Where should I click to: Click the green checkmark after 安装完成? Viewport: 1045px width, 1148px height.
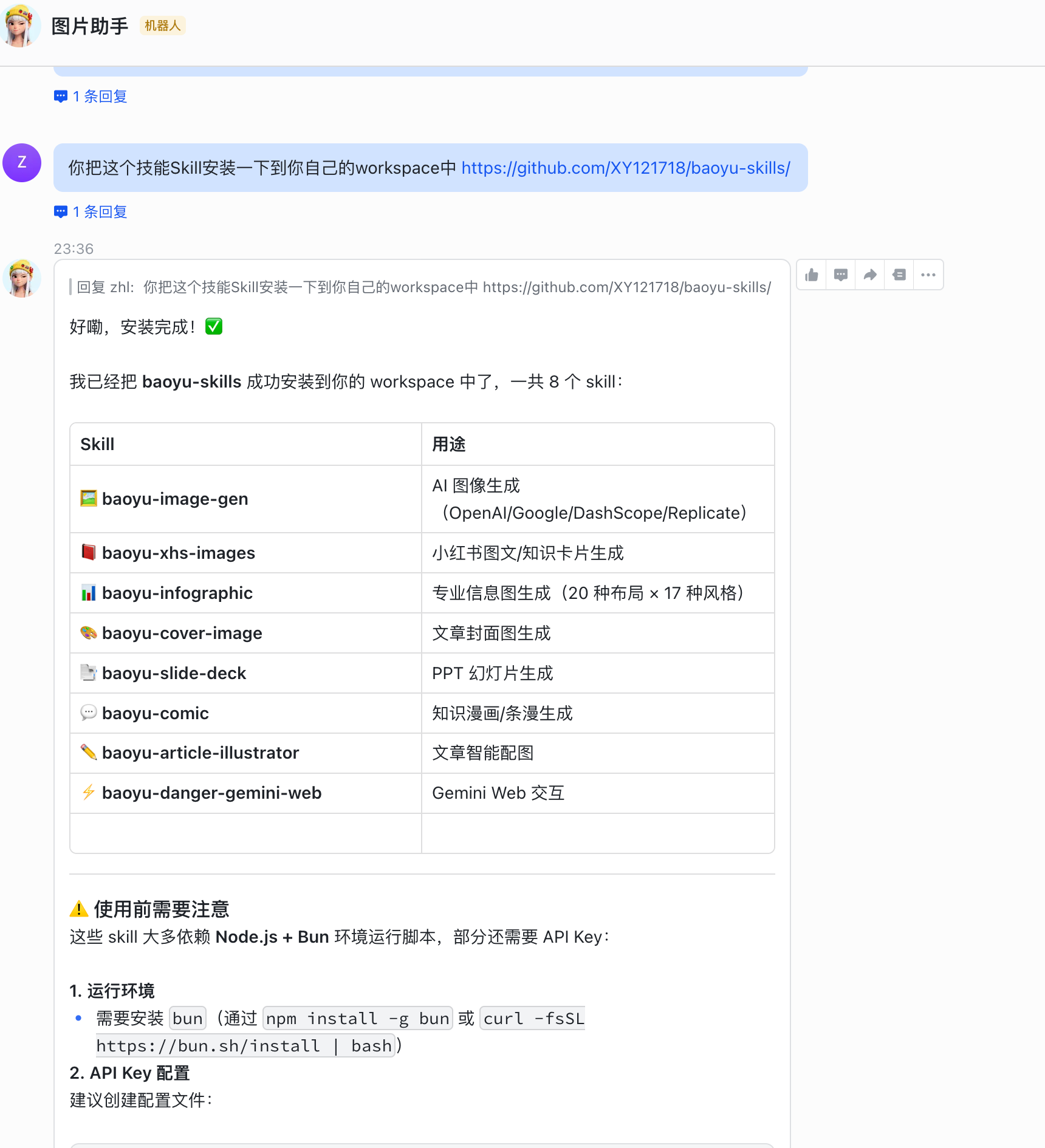coord(214,327)
